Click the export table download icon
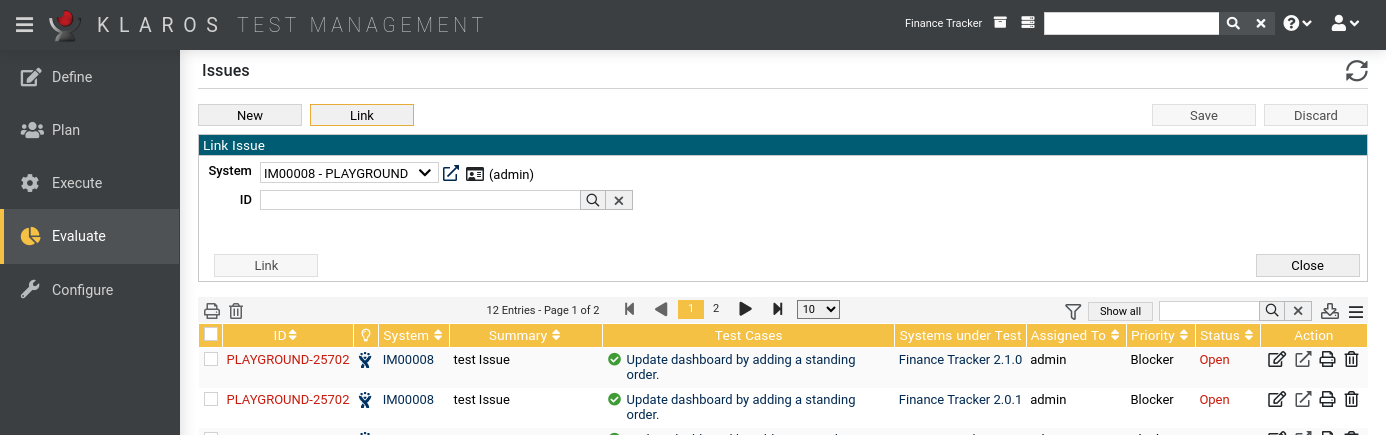The height and width of the screenshot is (435, 1386). [x=1330, y=311]
